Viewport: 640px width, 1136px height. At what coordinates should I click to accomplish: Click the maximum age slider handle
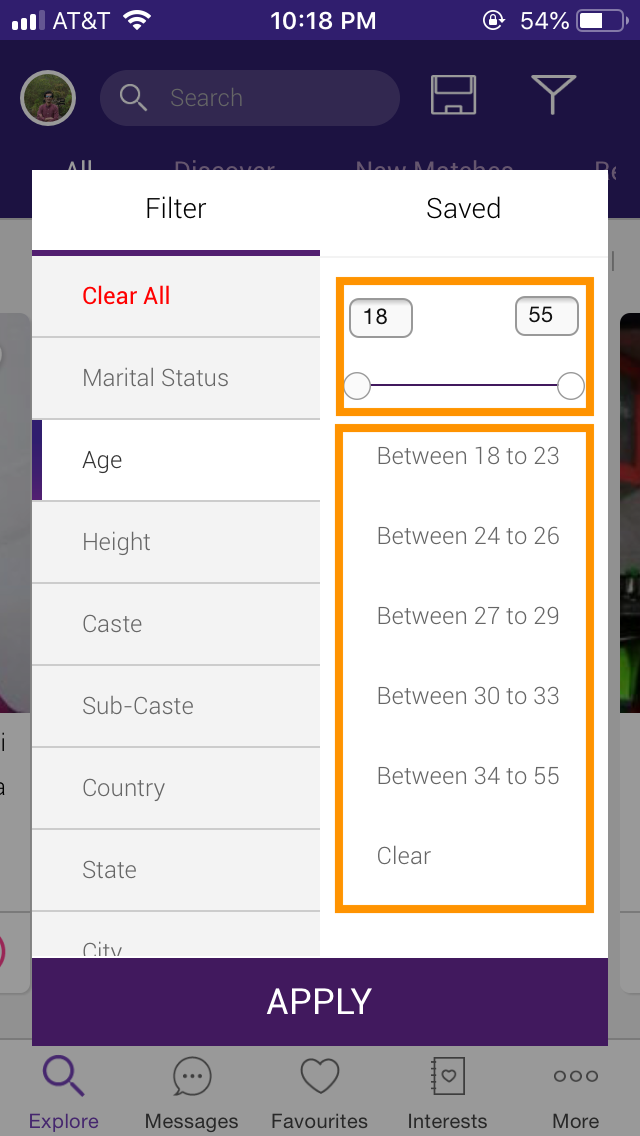pos(571,386)
